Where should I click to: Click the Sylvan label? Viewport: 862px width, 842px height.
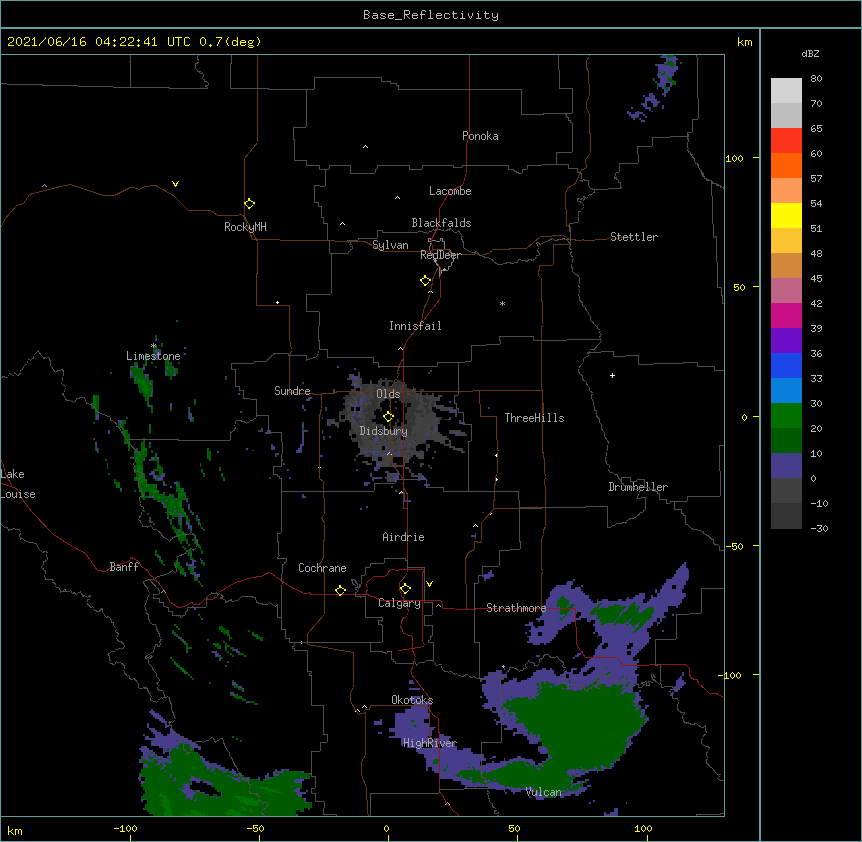pos(390,245)
